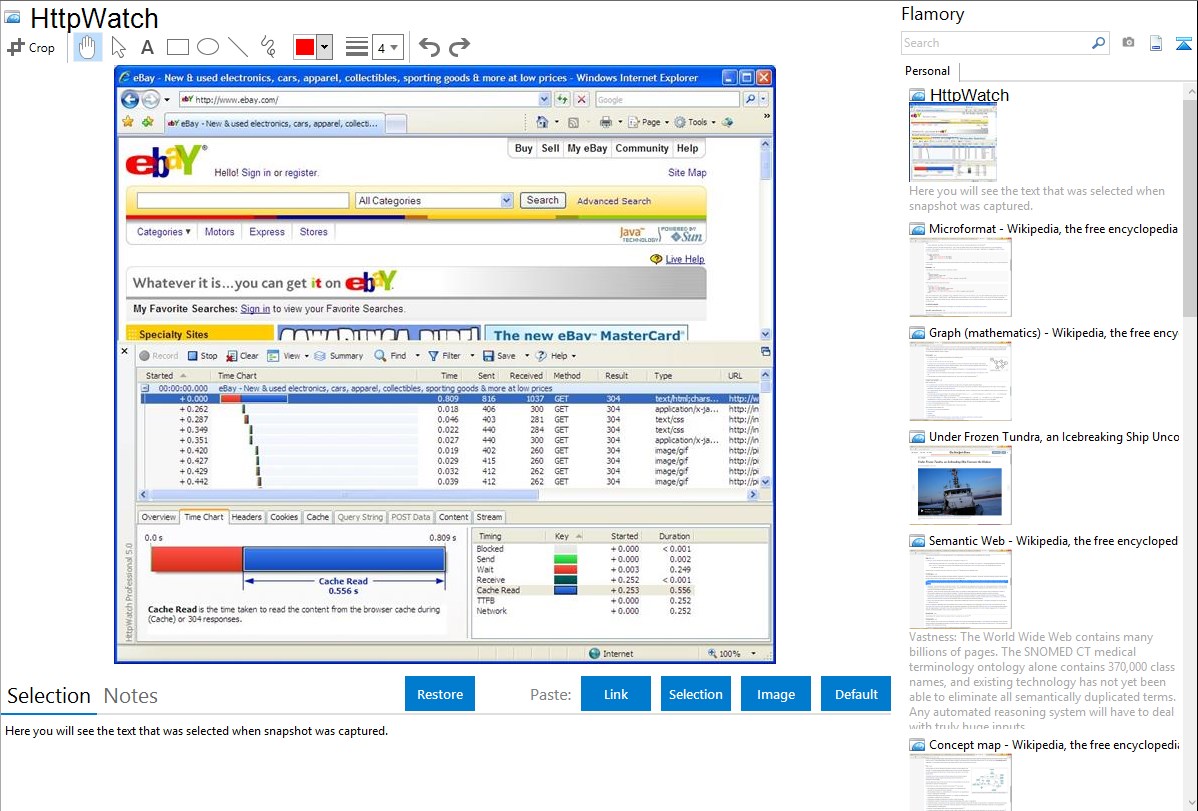The width and height of the screenshot is (1198, 811).
Task: Pick the text annotation tool
Action: (147, 47)
